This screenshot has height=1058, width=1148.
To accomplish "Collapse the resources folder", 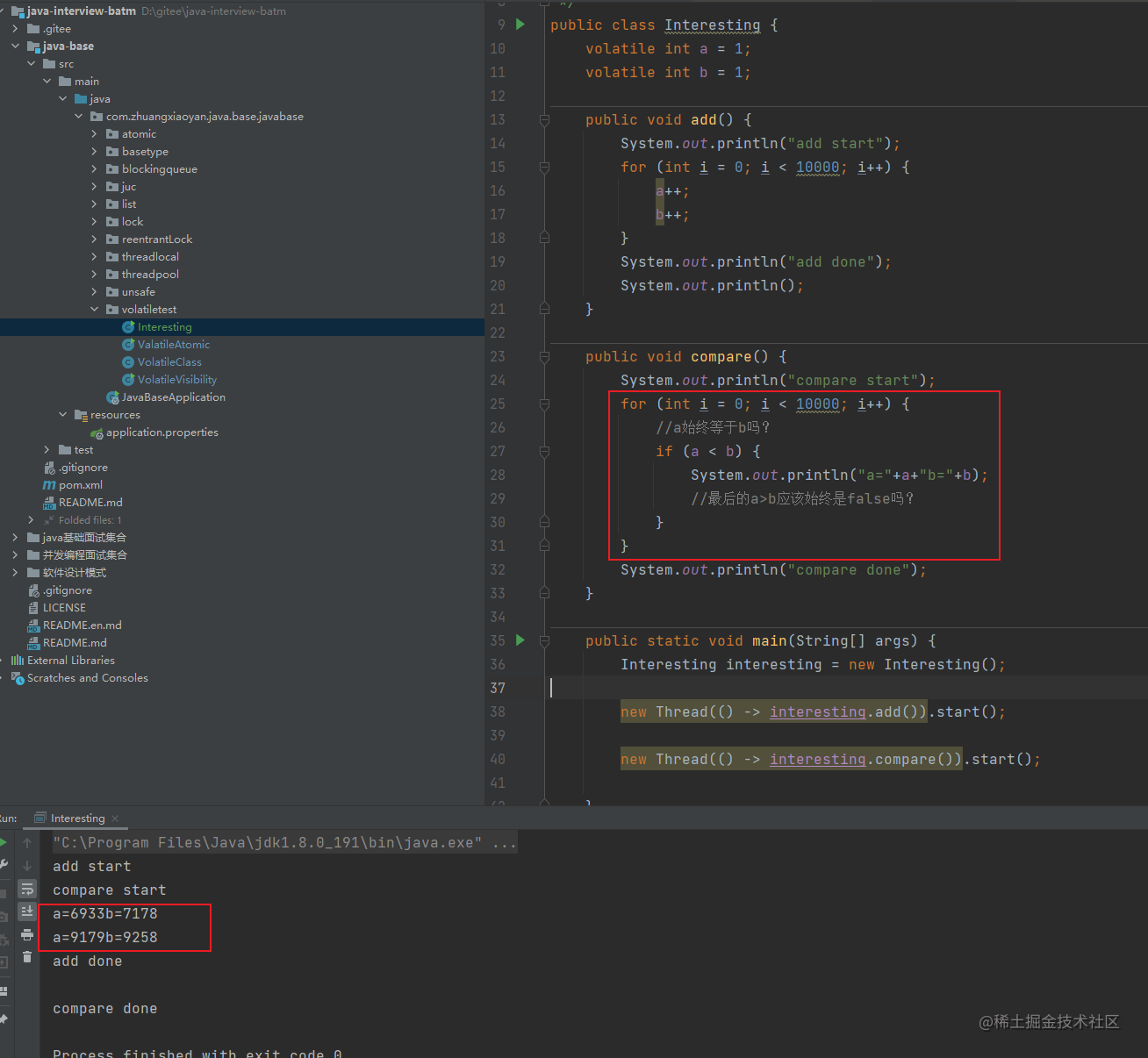I will pyautogui.click(x=62, y=415).
